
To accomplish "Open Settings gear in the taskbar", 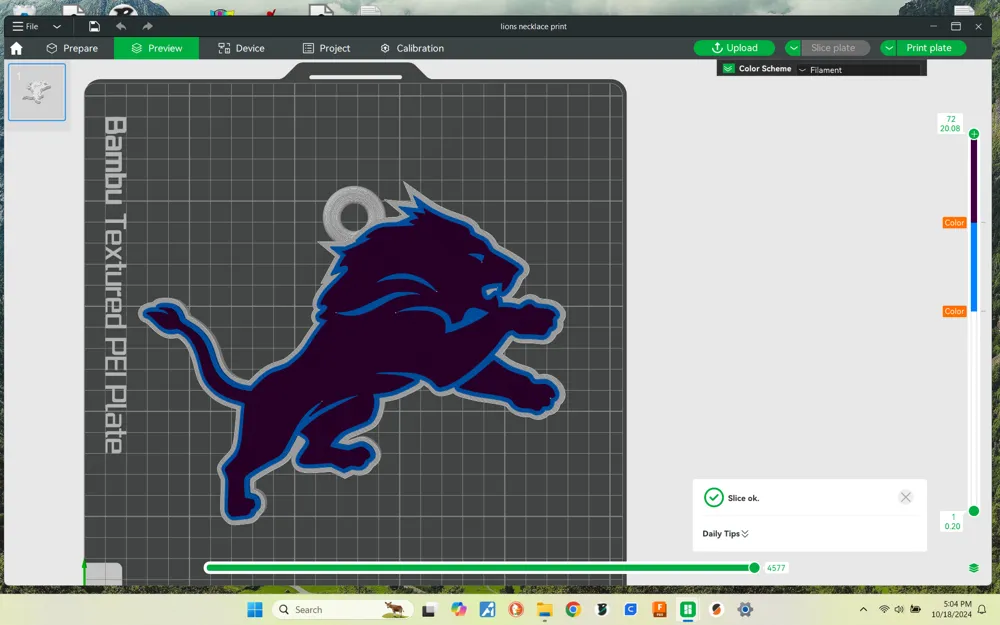I will coord(745,610).
